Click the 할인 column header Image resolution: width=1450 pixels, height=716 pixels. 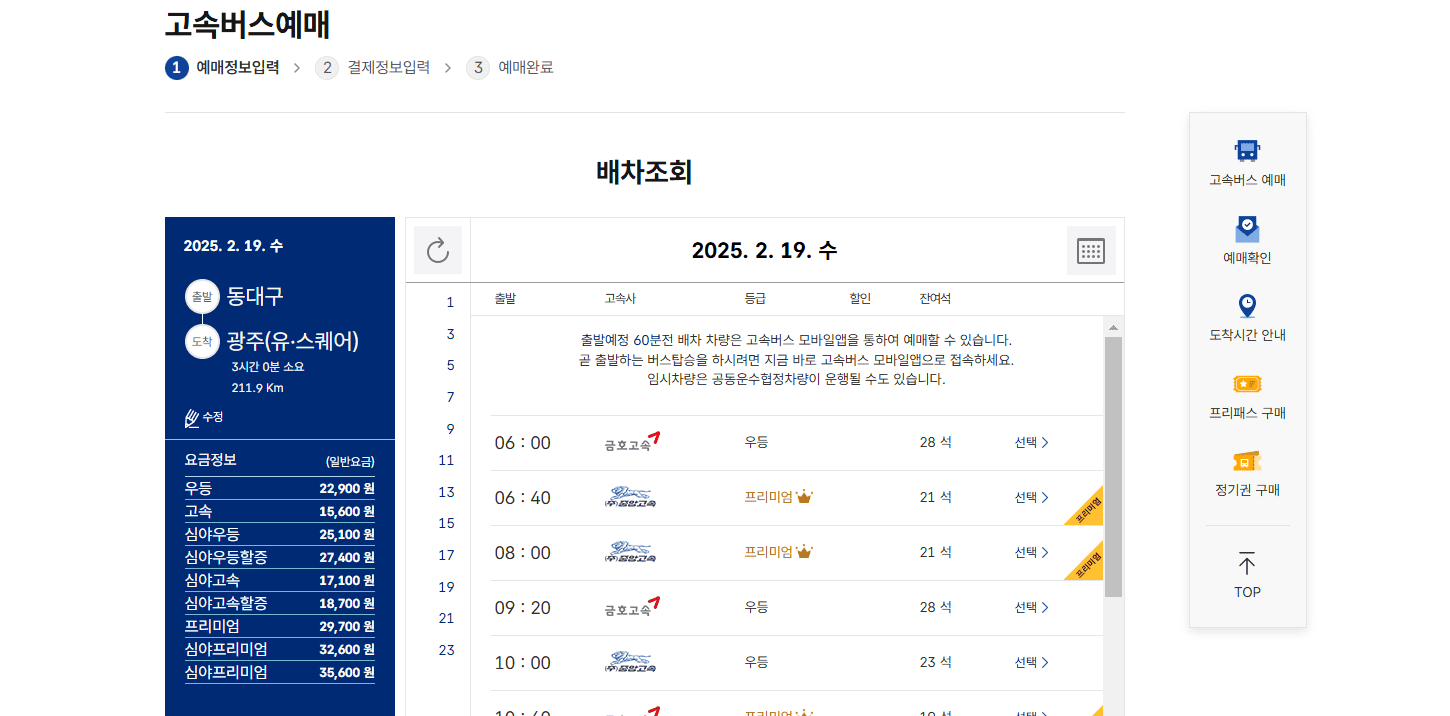click(860, 299)
